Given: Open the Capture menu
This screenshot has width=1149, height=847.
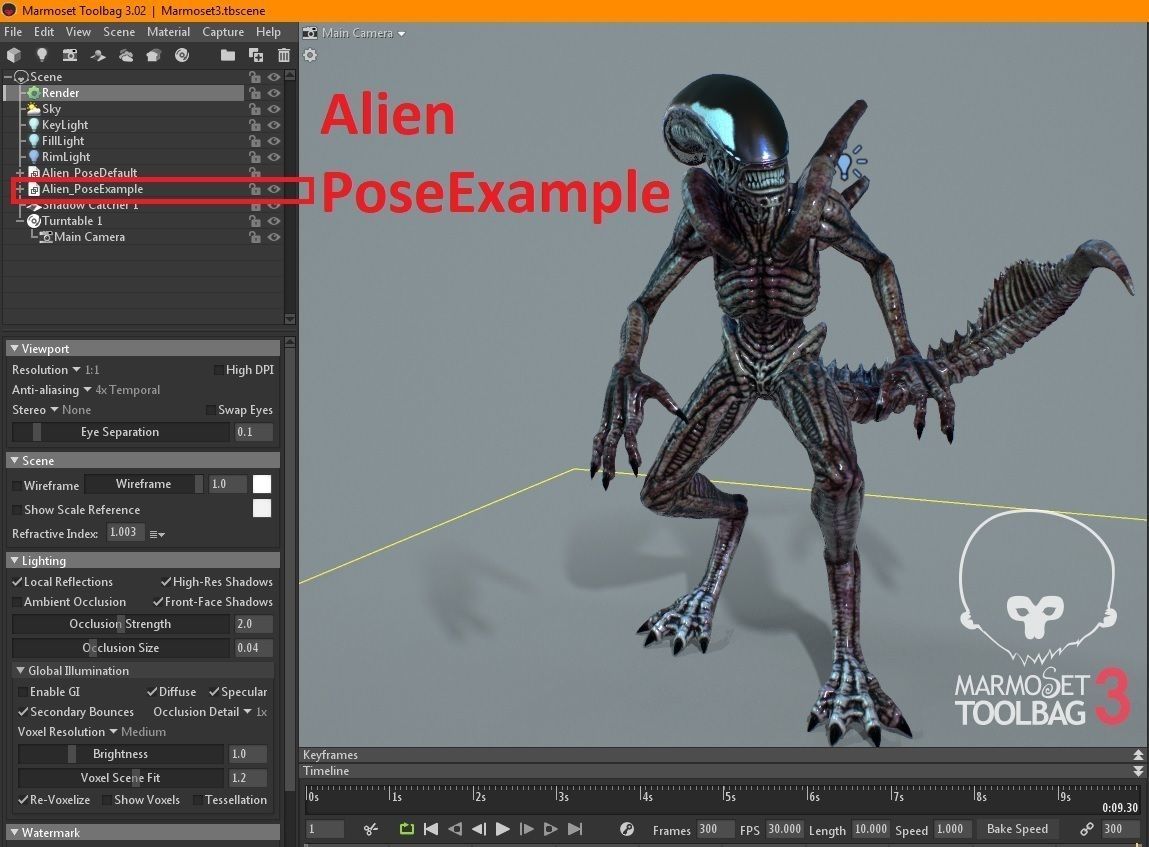Looking at the screenshot, I should [223, 32].
